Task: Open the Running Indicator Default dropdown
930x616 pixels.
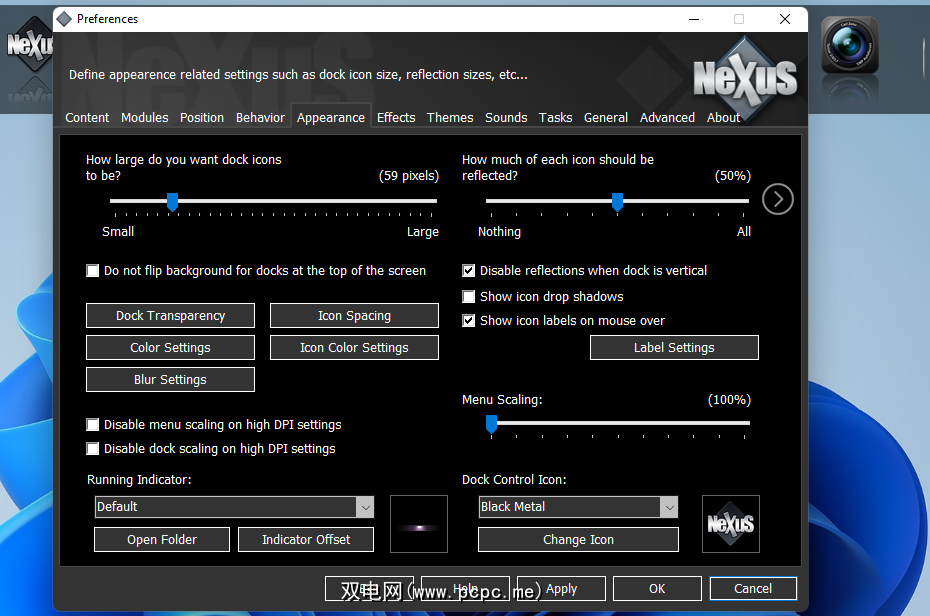Action: [x=234, y=507]
